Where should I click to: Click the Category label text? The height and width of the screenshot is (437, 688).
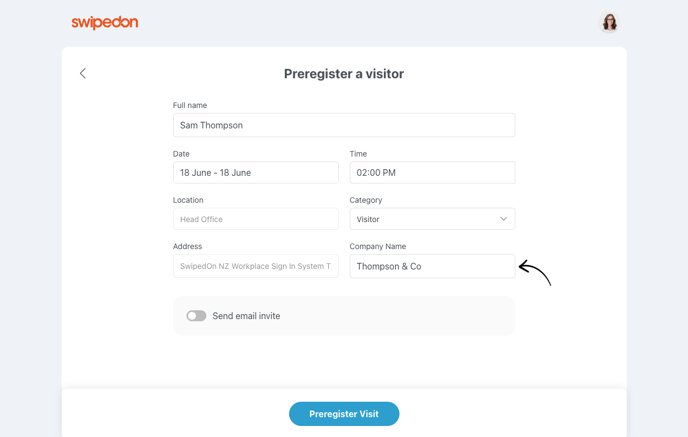click(x=366, y=200)
